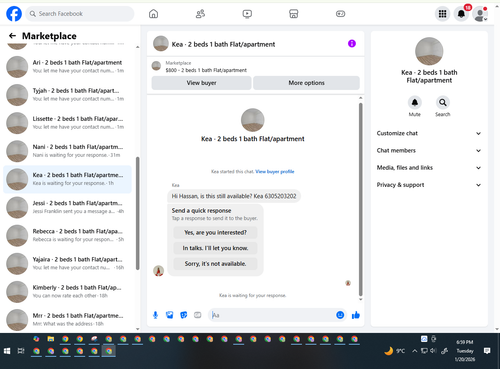Open the purple conversation info icon
500x369 pixels.
(352, 43)
